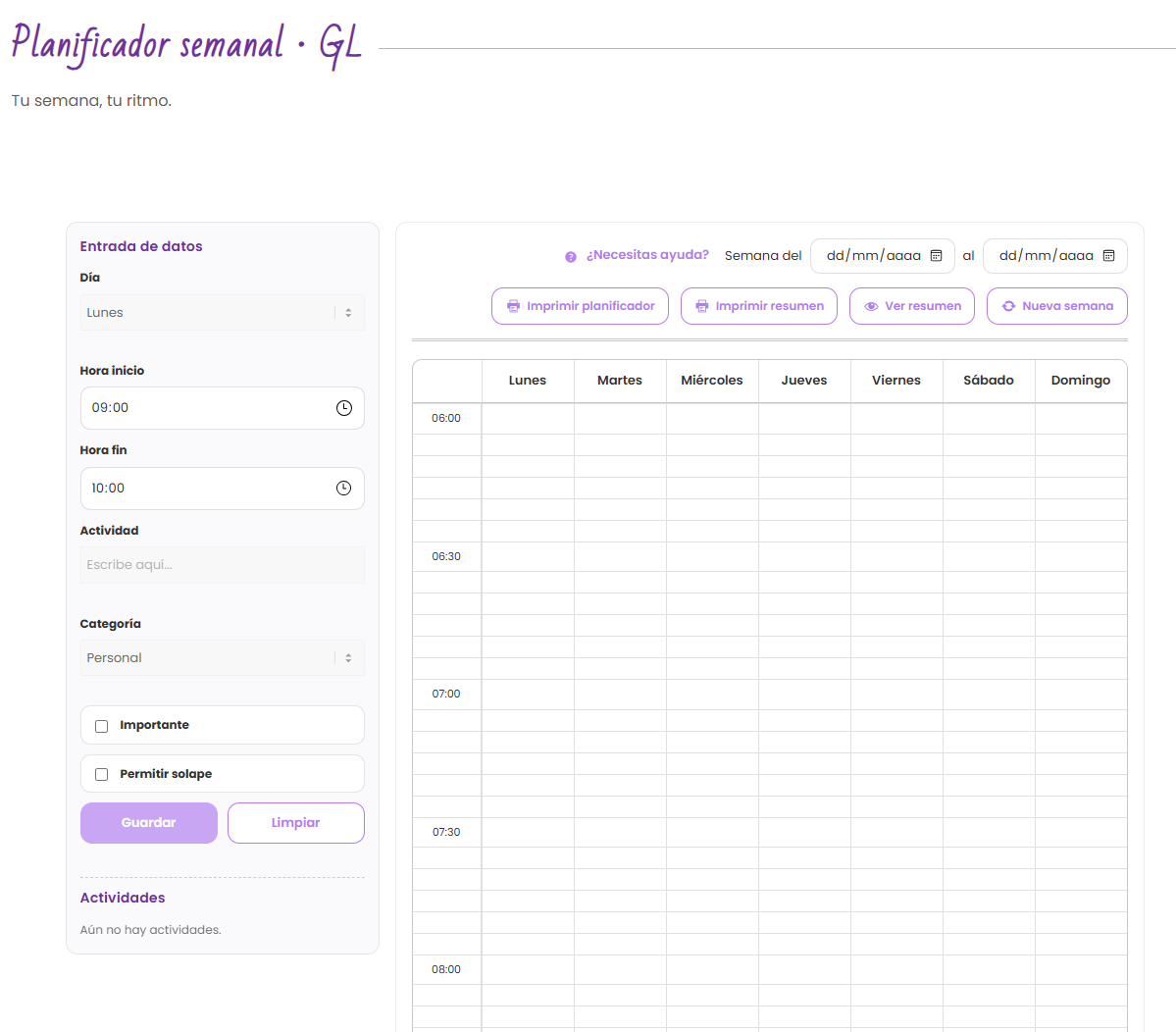Focus the Actividad text field
Viewport: 1176px width, 1032px height.
[x=222, y=565]
